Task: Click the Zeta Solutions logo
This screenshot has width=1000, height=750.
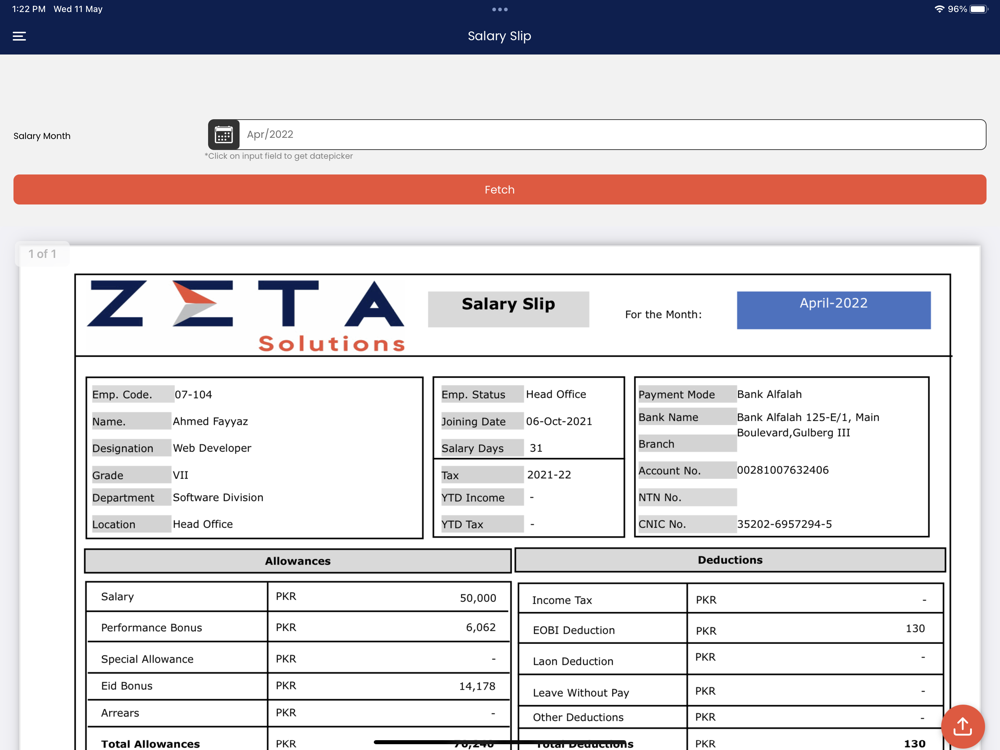Action: coord(246,316)
